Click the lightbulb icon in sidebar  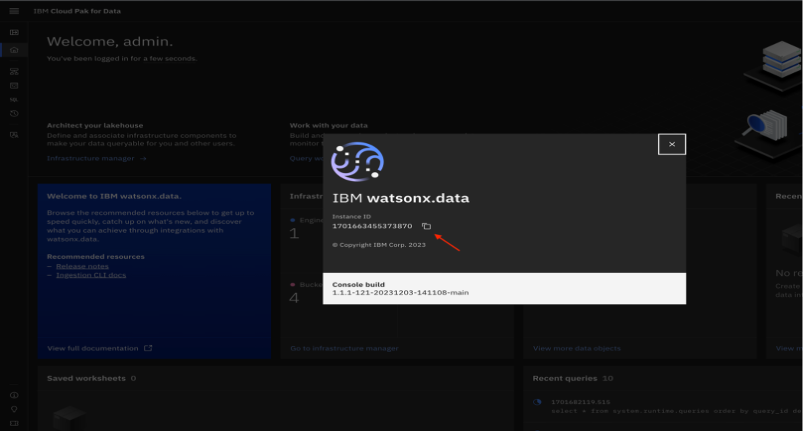pyautogui.click(x=14, y=410)
